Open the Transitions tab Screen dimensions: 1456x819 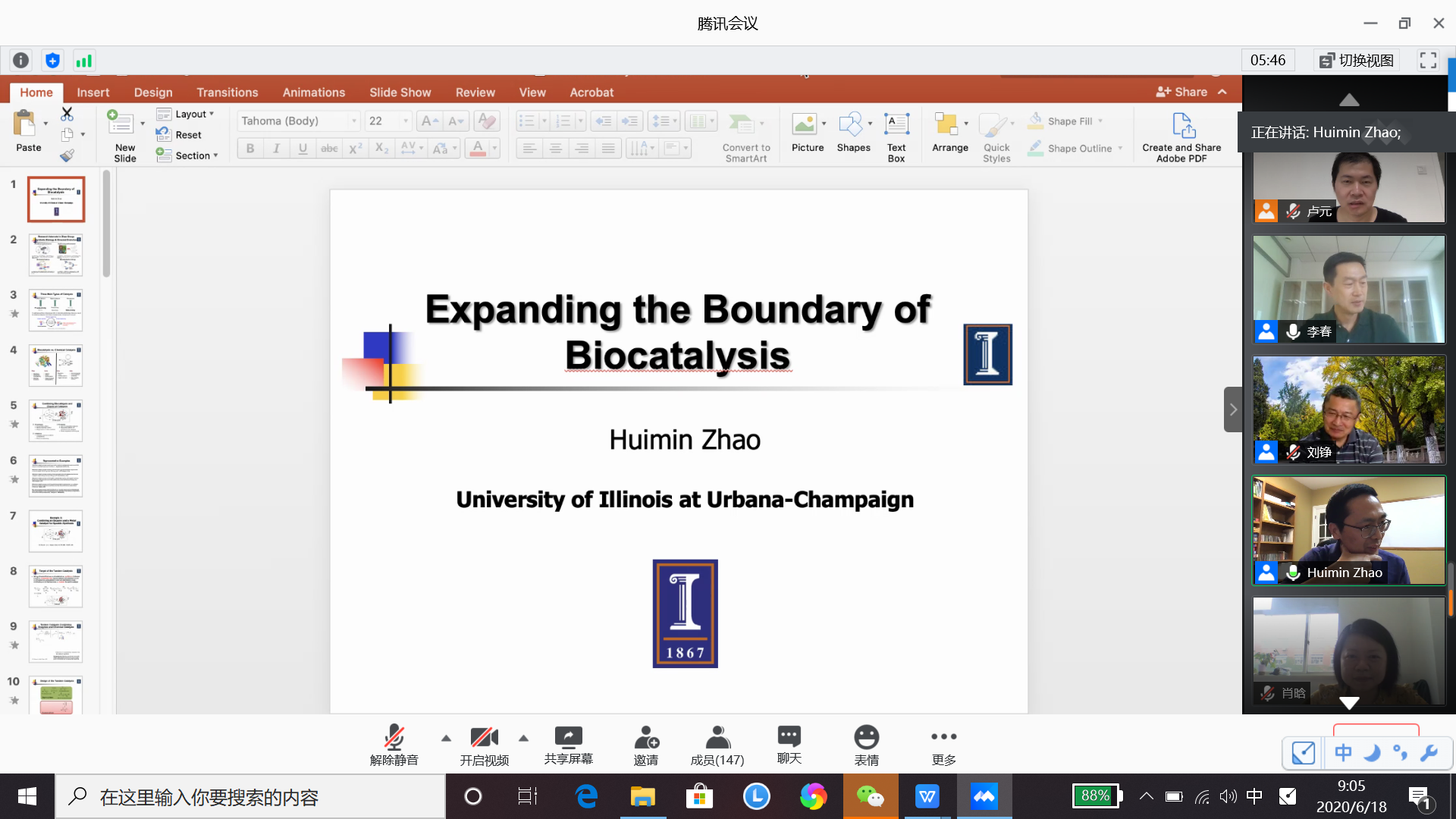(227, 93)
